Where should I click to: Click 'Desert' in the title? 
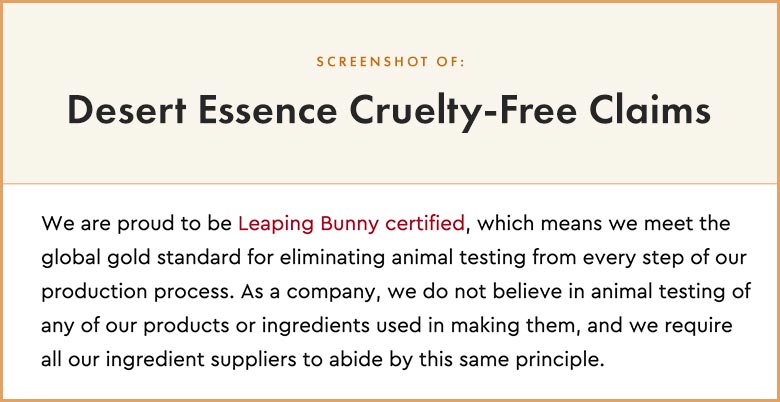(x=127, y=110)
